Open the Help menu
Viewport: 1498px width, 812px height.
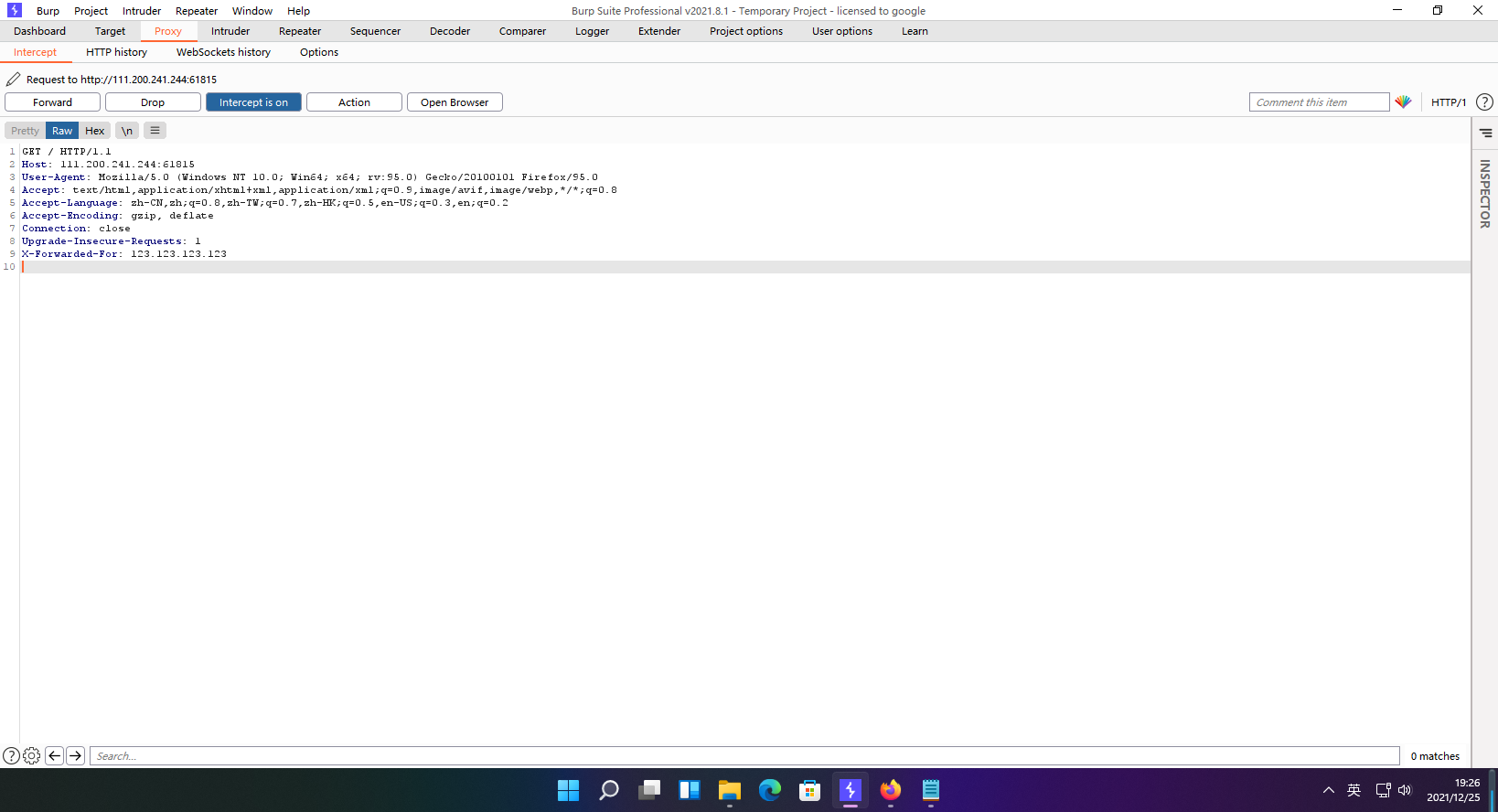(298, 11)
